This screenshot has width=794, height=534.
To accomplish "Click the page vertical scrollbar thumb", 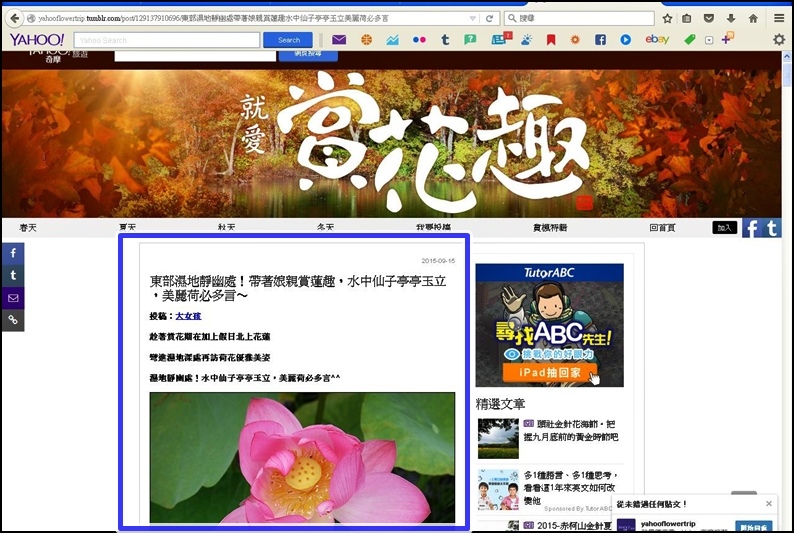I will click(x=787, y=75).
